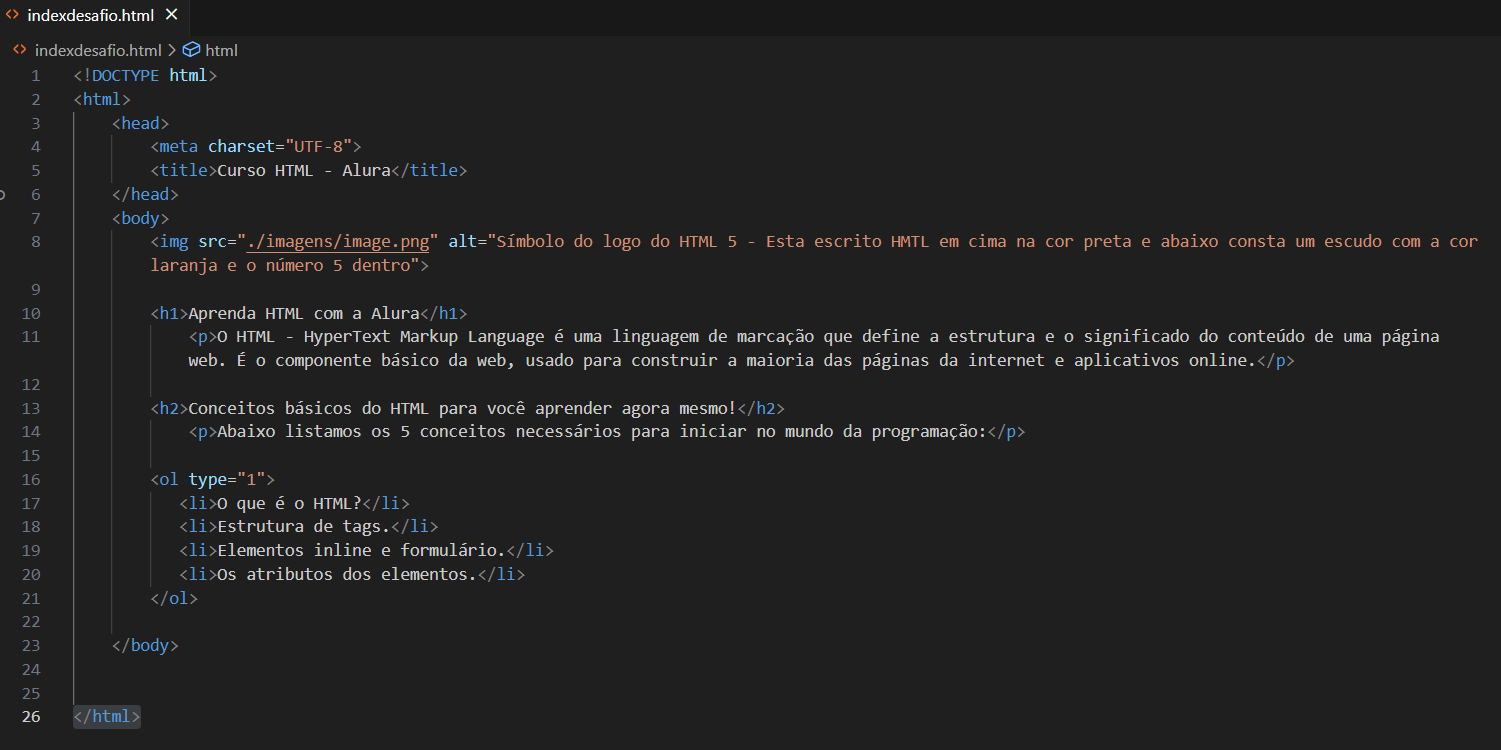Image resolution: width=1501 pixels, height=750 pixels.
Task: Click line number 16 in the gutter
Action: [x=31, y=480]
